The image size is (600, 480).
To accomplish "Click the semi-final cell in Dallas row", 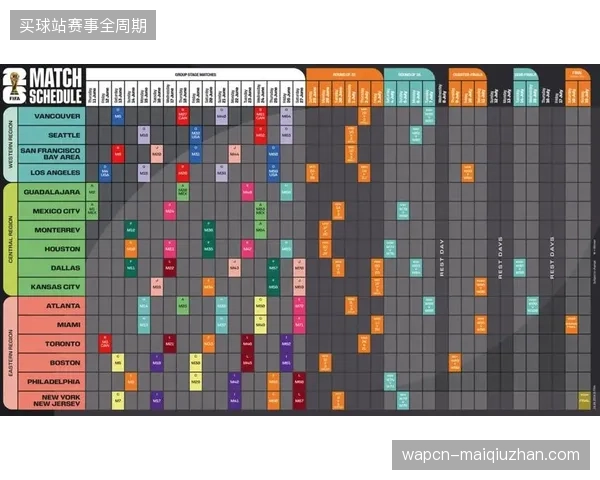I will point(519,268).
